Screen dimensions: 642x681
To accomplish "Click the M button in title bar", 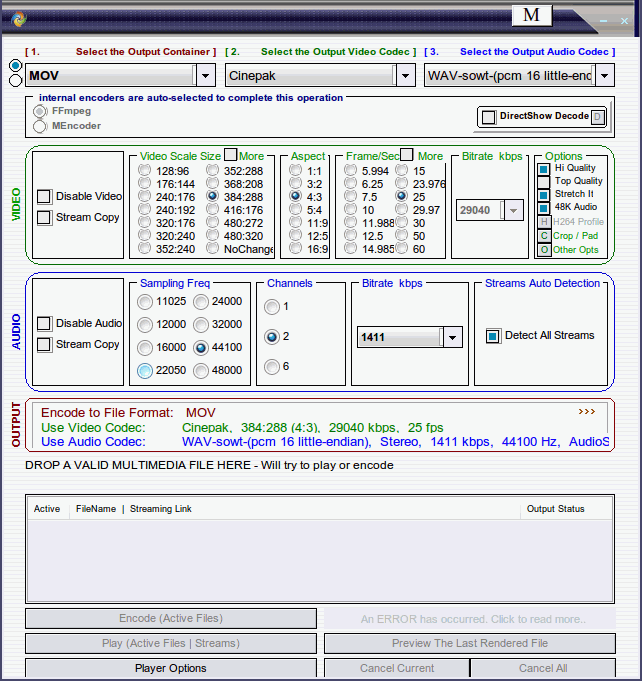I will (531, 15).
